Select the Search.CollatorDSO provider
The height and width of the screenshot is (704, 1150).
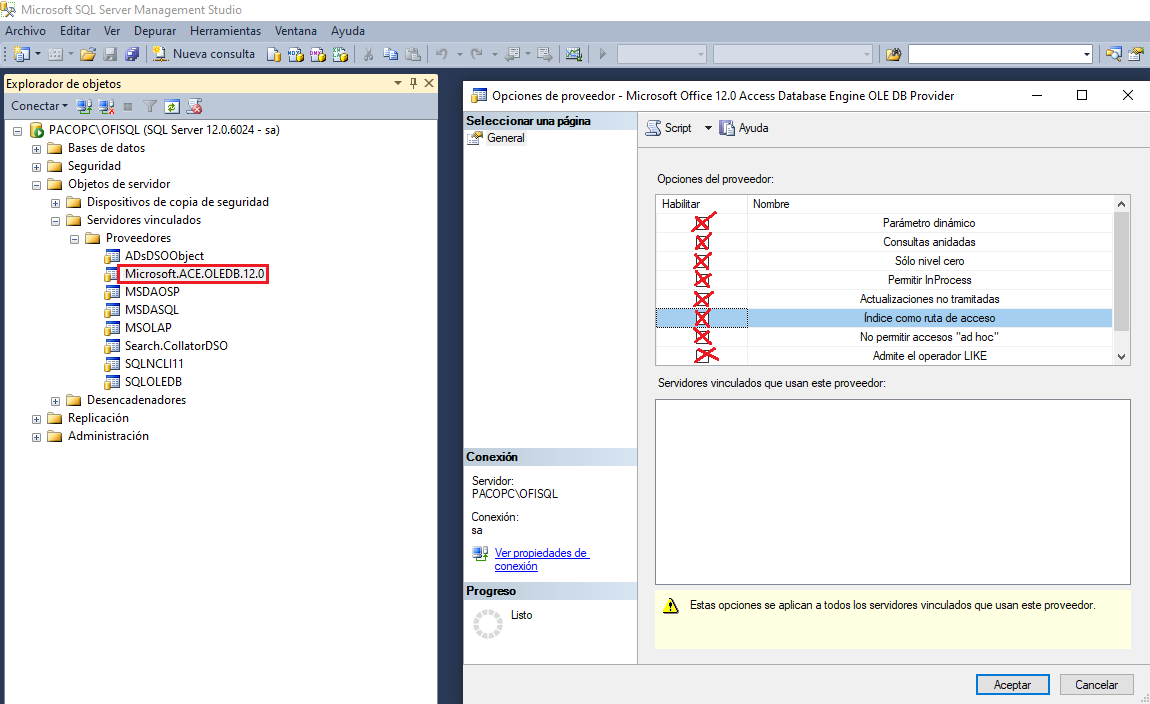click(176, 346)
